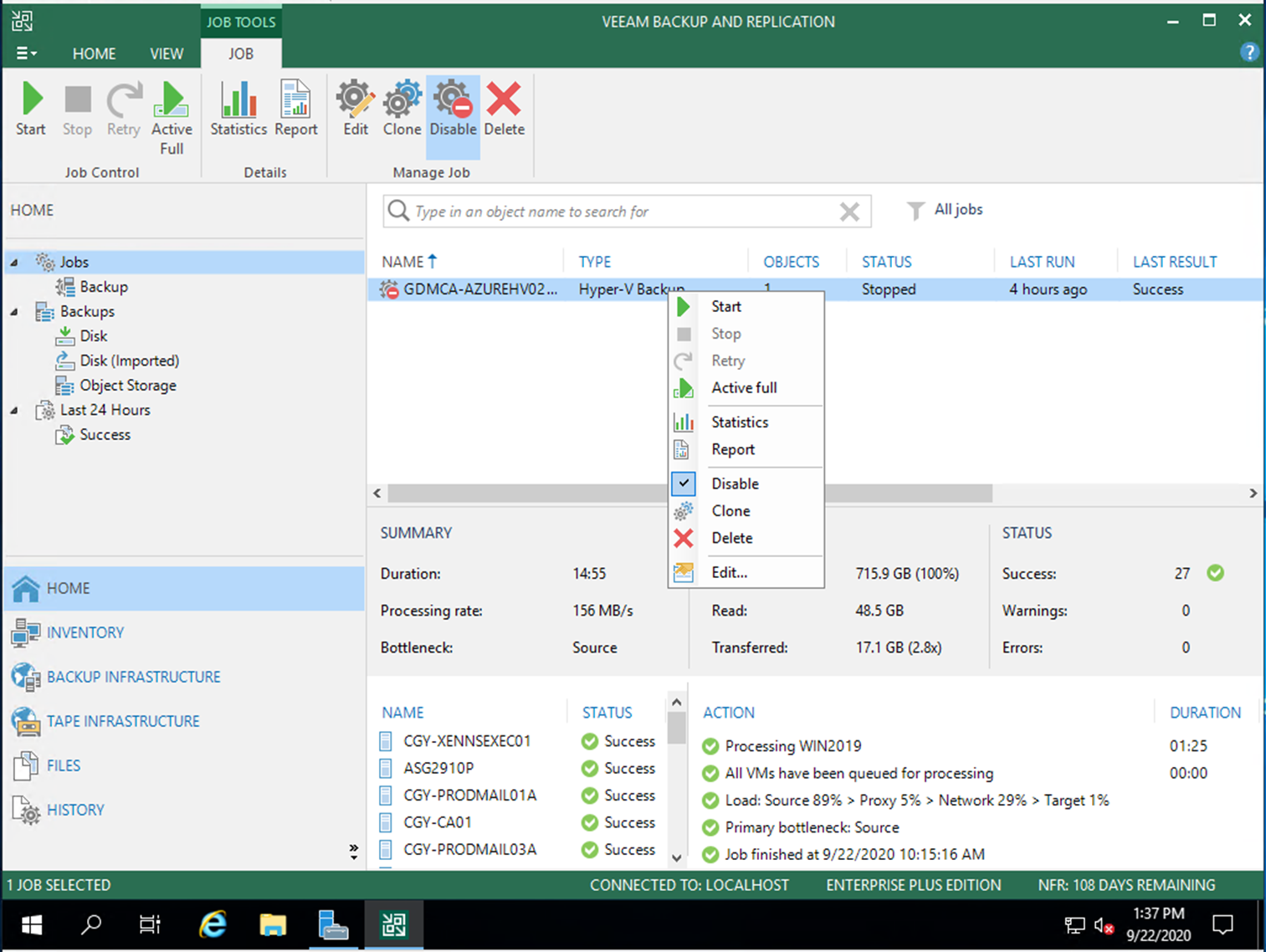Collapse the Jobs tree node

pyautogui.click(x=14, y=263)
